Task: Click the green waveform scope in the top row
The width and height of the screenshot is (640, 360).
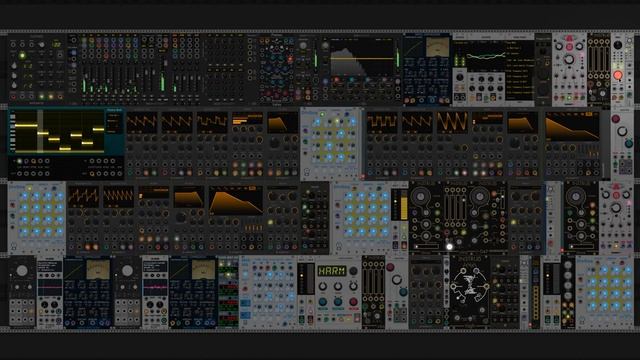Action: click(x=485, y=56)
